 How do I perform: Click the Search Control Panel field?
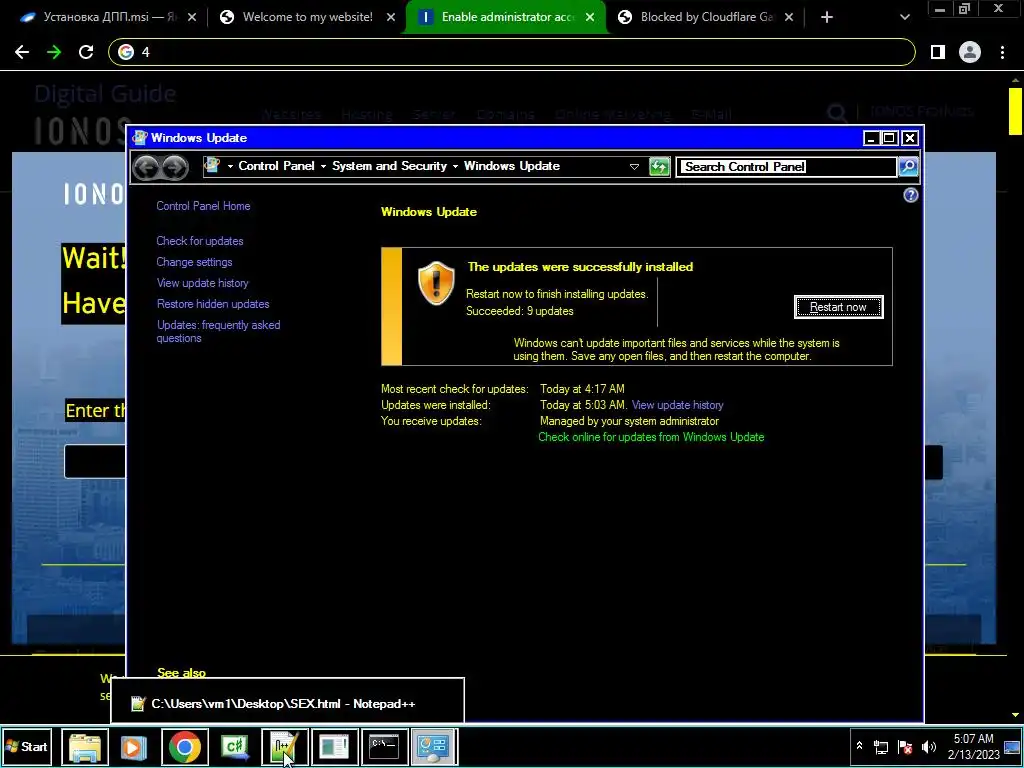click(x=786, y=167)
